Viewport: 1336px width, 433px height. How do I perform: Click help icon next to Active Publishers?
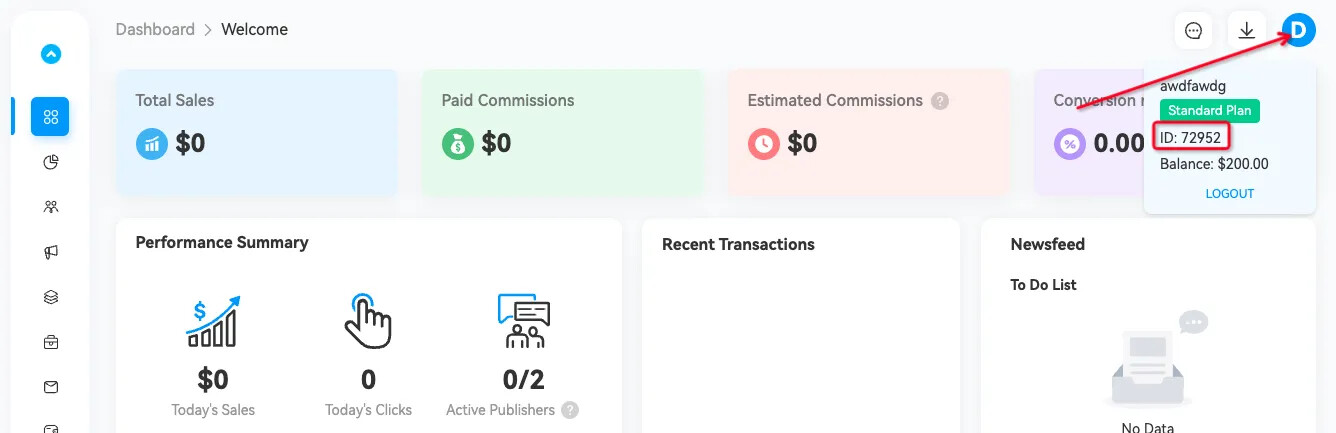pos(570,410)
